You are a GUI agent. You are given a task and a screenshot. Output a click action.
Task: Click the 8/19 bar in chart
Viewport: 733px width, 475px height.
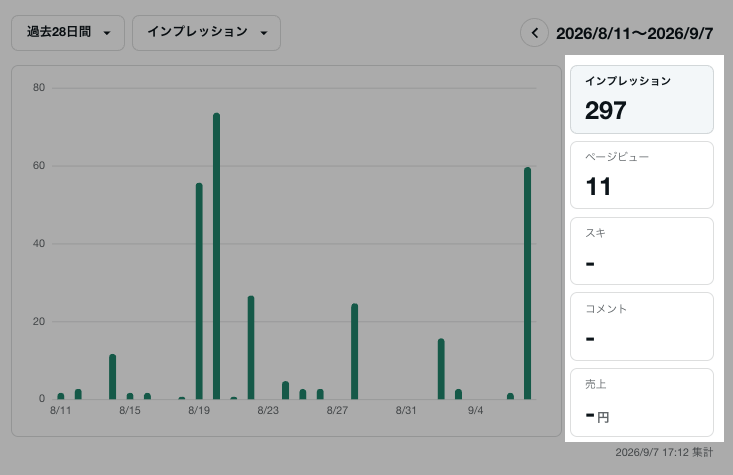point(199,291)
